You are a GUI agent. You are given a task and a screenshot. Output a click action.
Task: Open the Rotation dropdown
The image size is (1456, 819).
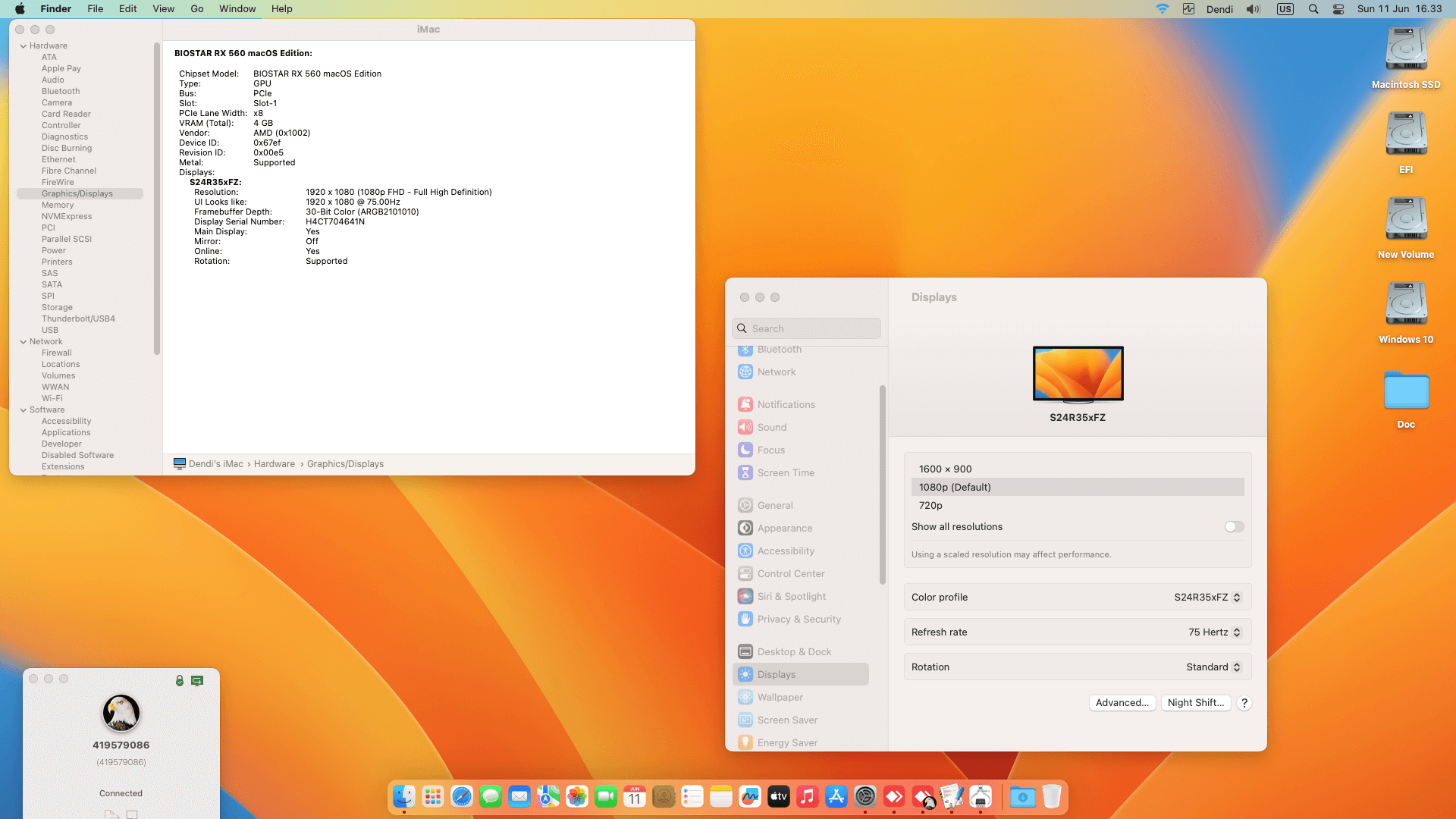click(x=1213, y=667)
